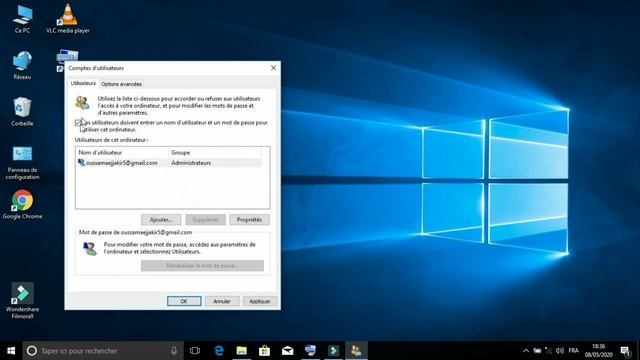The image size is (640, 360).
Task: Click the Réinitialiser le mot de passe button
Action: pyautogui.click(x=202, y=266)
